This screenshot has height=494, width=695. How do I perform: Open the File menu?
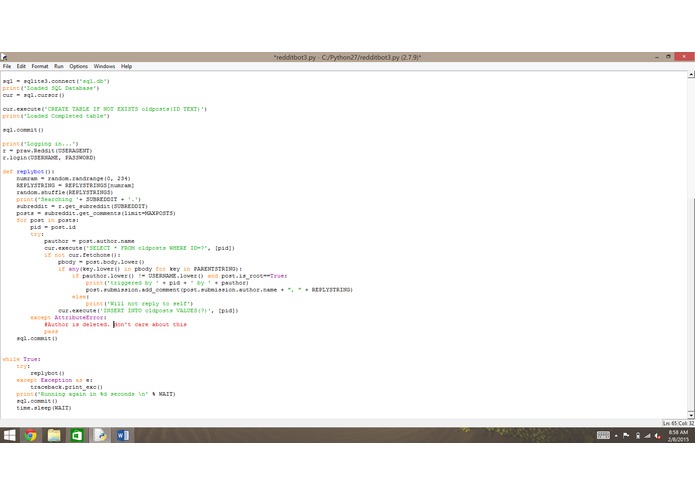tap(7, 66)
